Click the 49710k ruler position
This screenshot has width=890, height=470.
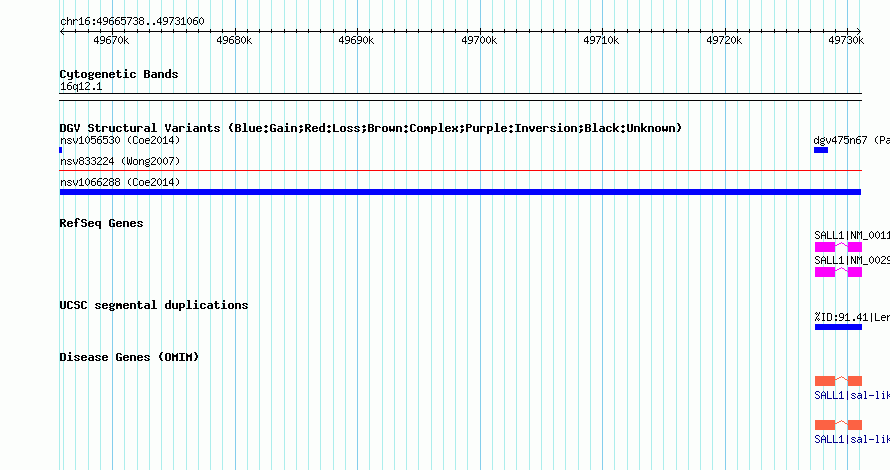(602, 40)
